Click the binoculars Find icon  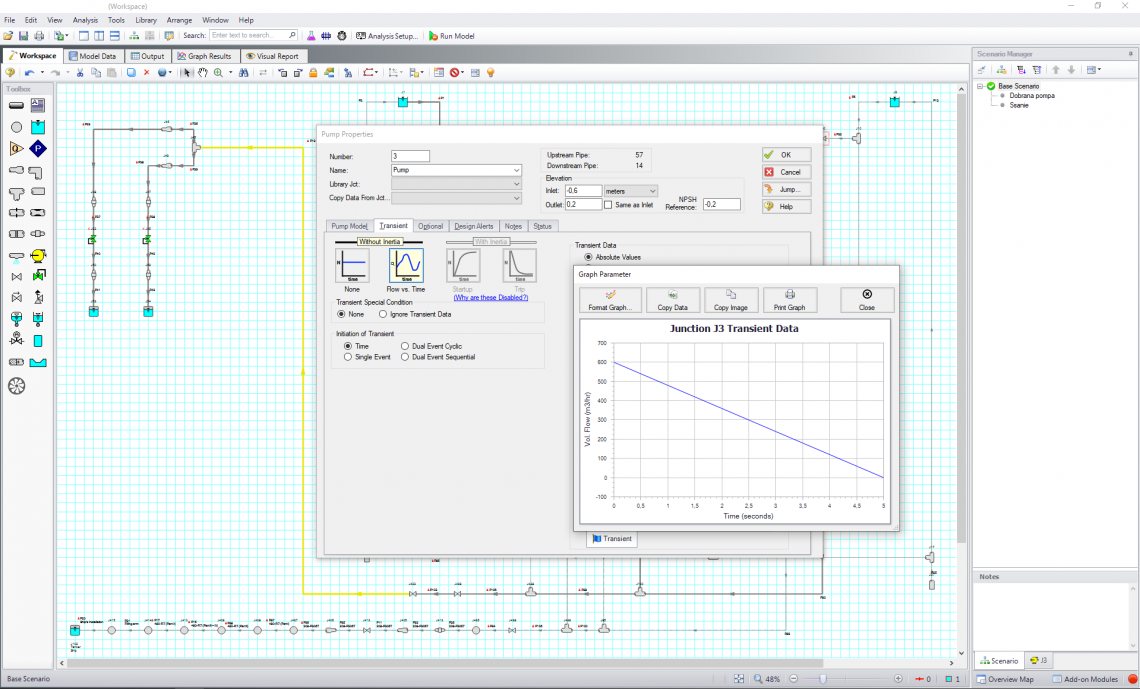click(x=243, y=72)
